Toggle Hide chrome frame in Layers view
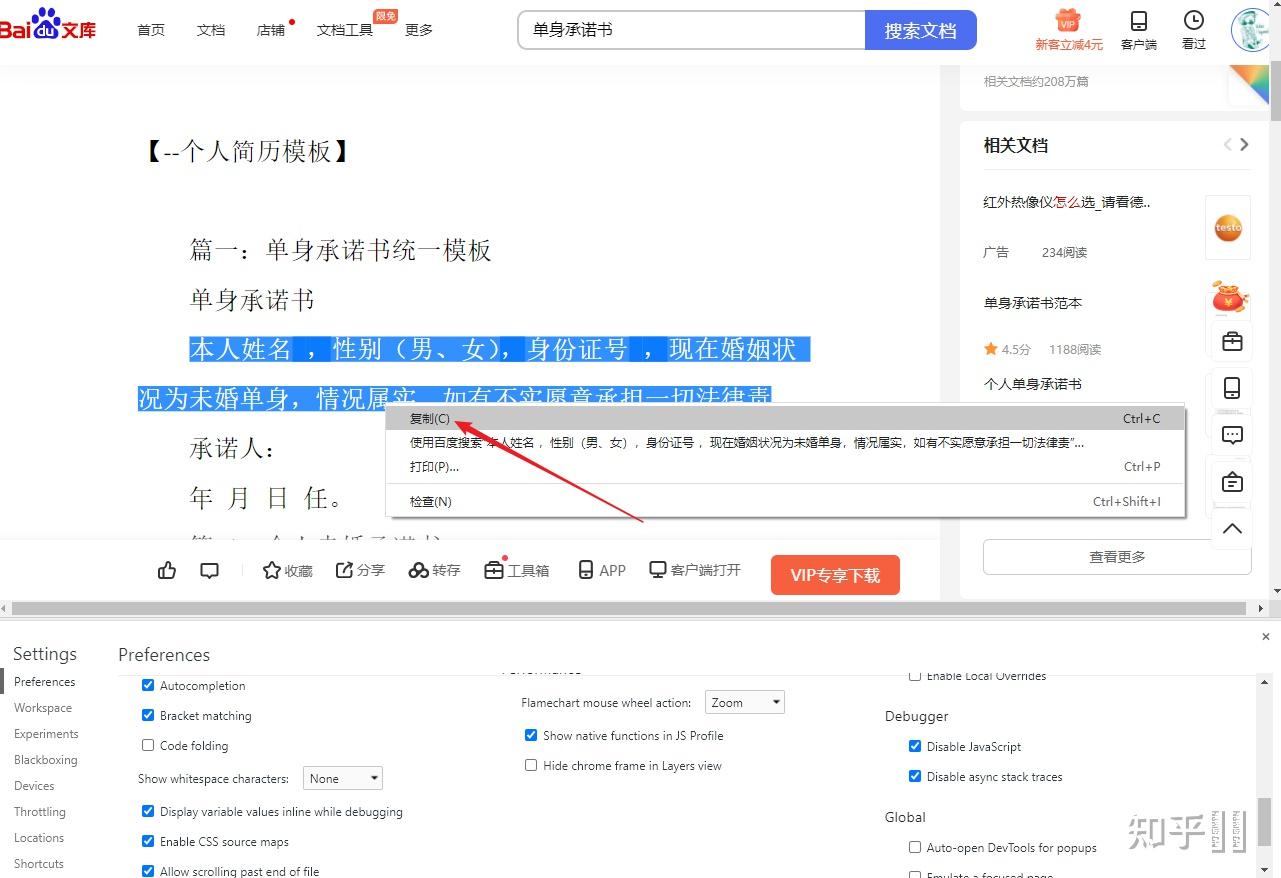The image size is (1281, 878). [531, 765]
